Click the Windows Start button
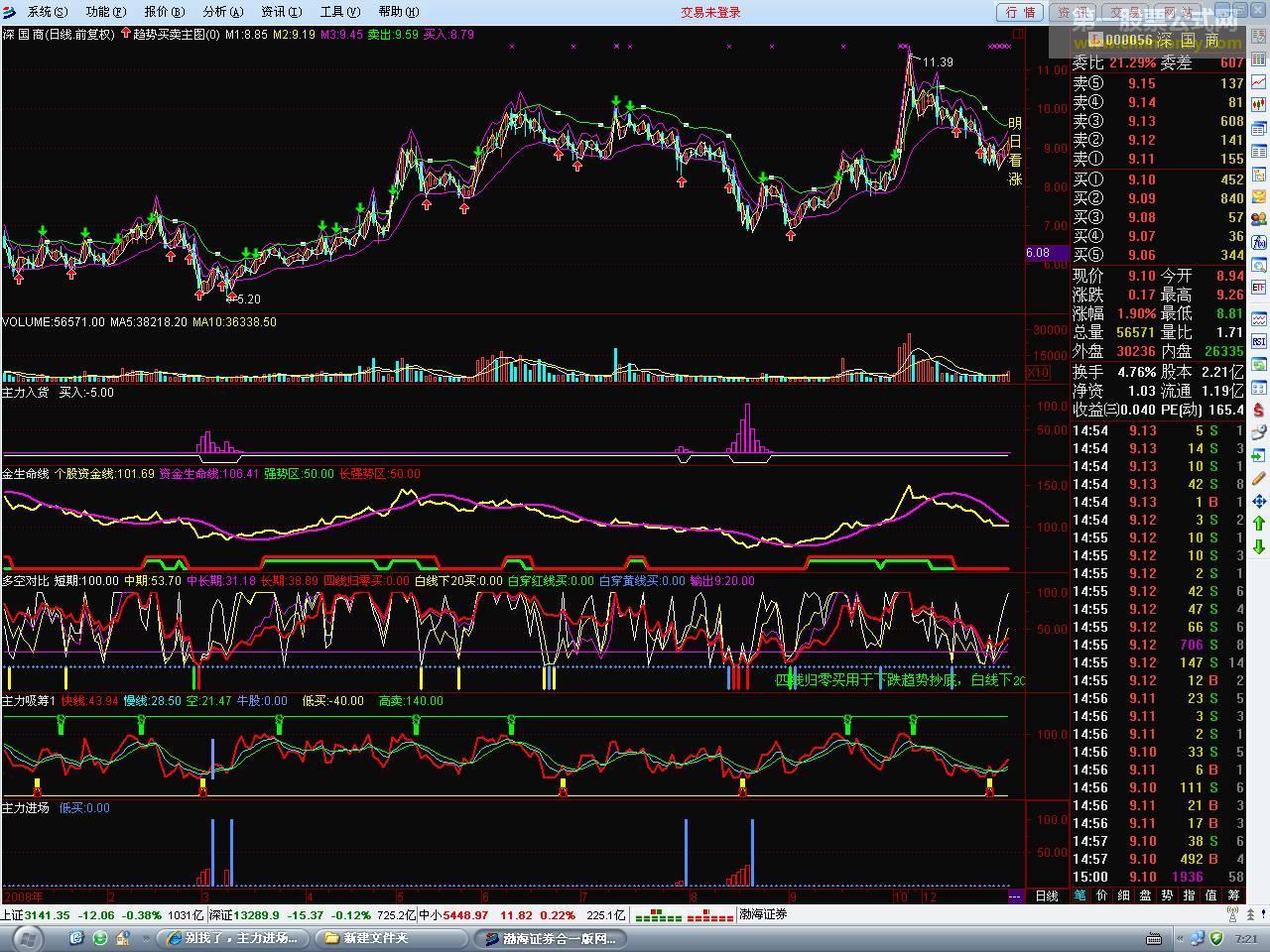The image size is (1270, 952). pyautogui.click(x=27, y=937)
